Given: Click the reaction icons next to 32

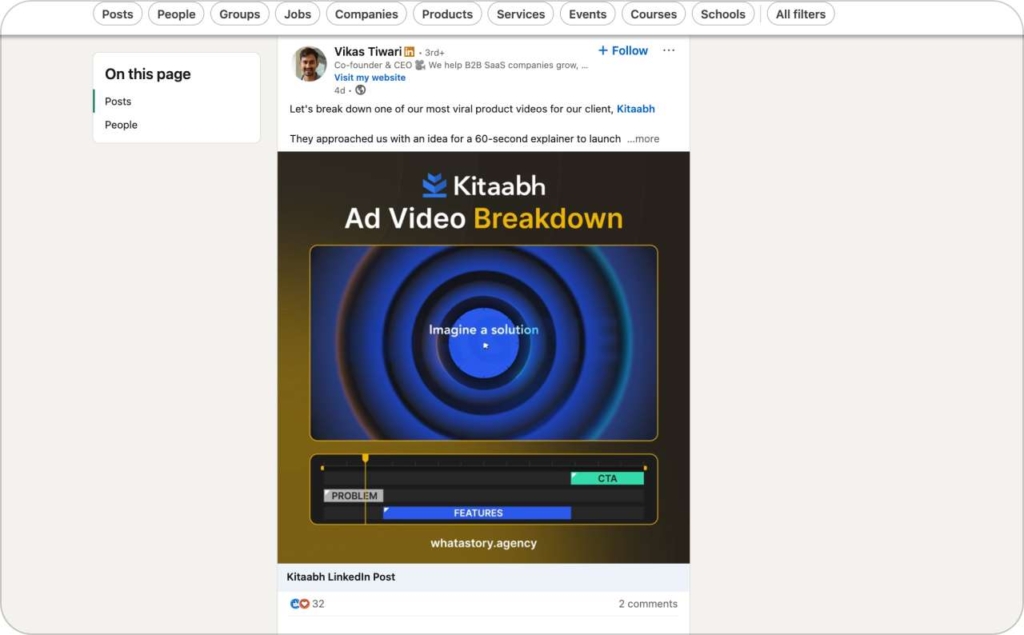Looking at the screenshot, I should (x=299, y=604).
